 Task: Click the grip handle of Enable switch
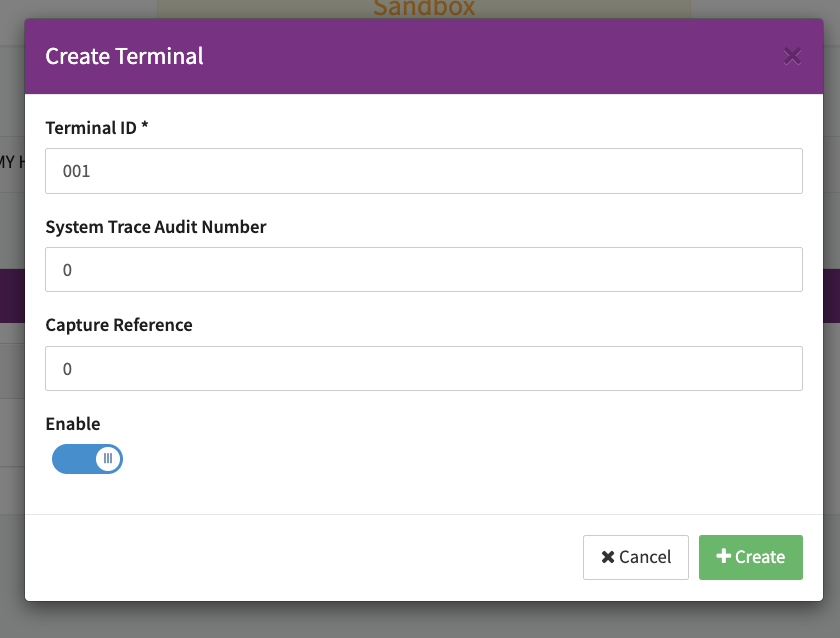108,459
